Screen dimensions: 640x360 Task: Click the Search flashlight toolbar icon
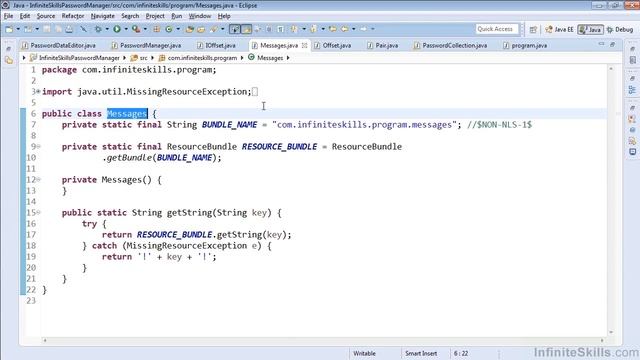tap(213, 29)
